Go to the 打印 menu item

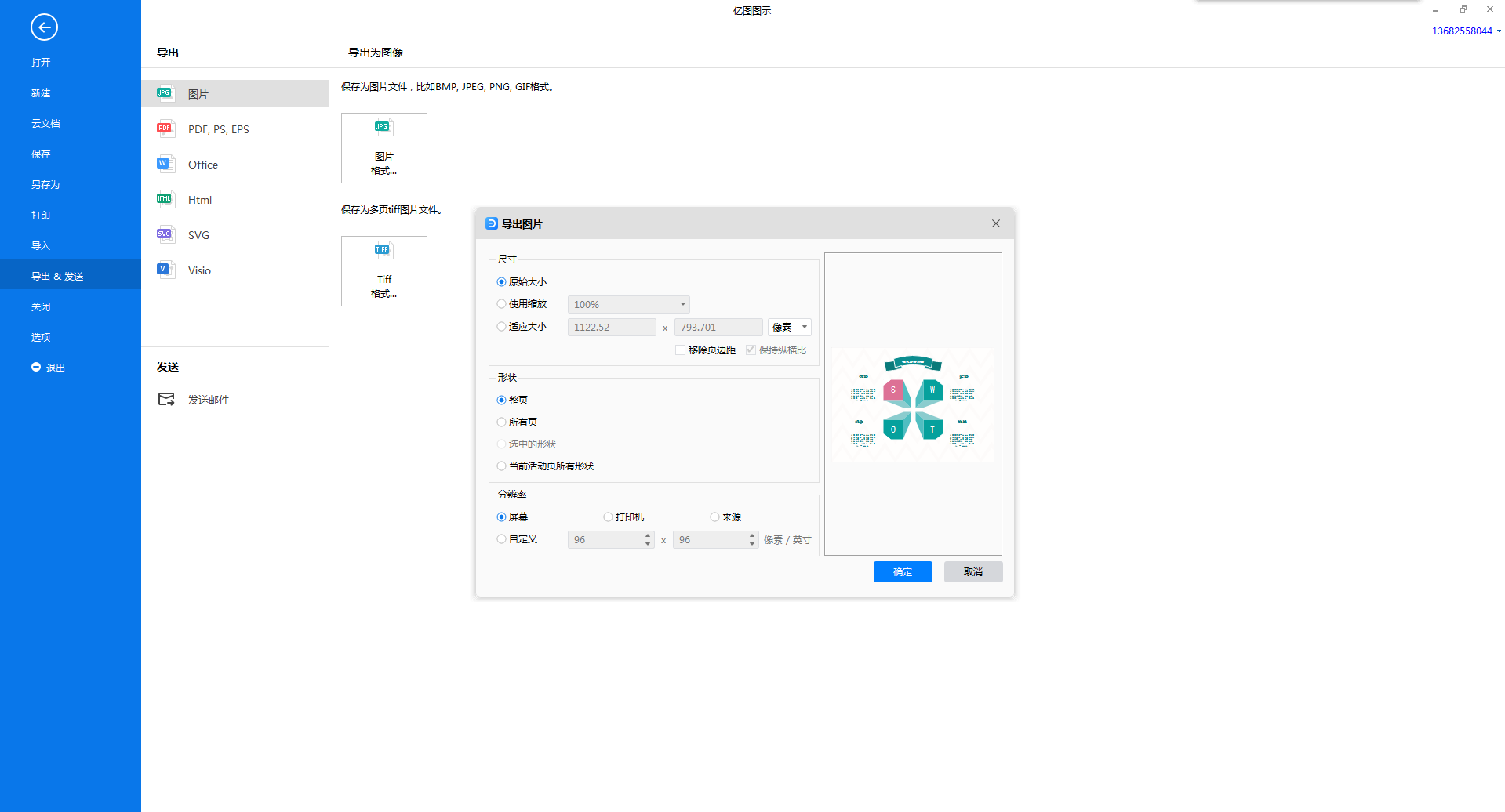[41, 216]
